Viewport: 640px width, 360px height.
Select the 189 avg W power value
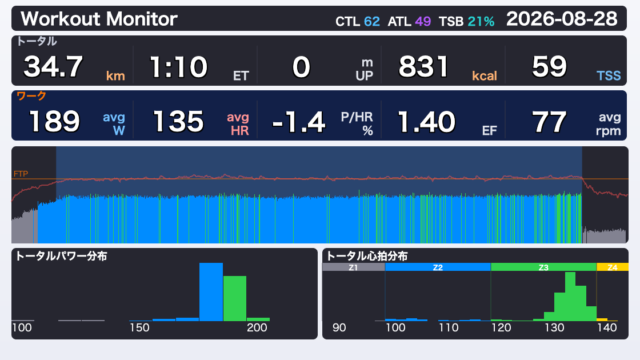pos(77,122)
